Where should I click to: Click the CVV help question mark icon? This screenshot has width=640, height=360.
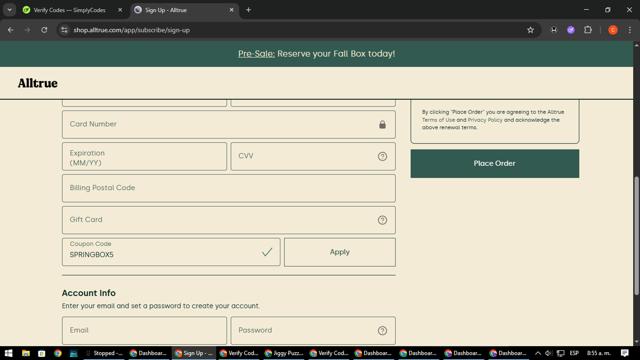[382, 156]
